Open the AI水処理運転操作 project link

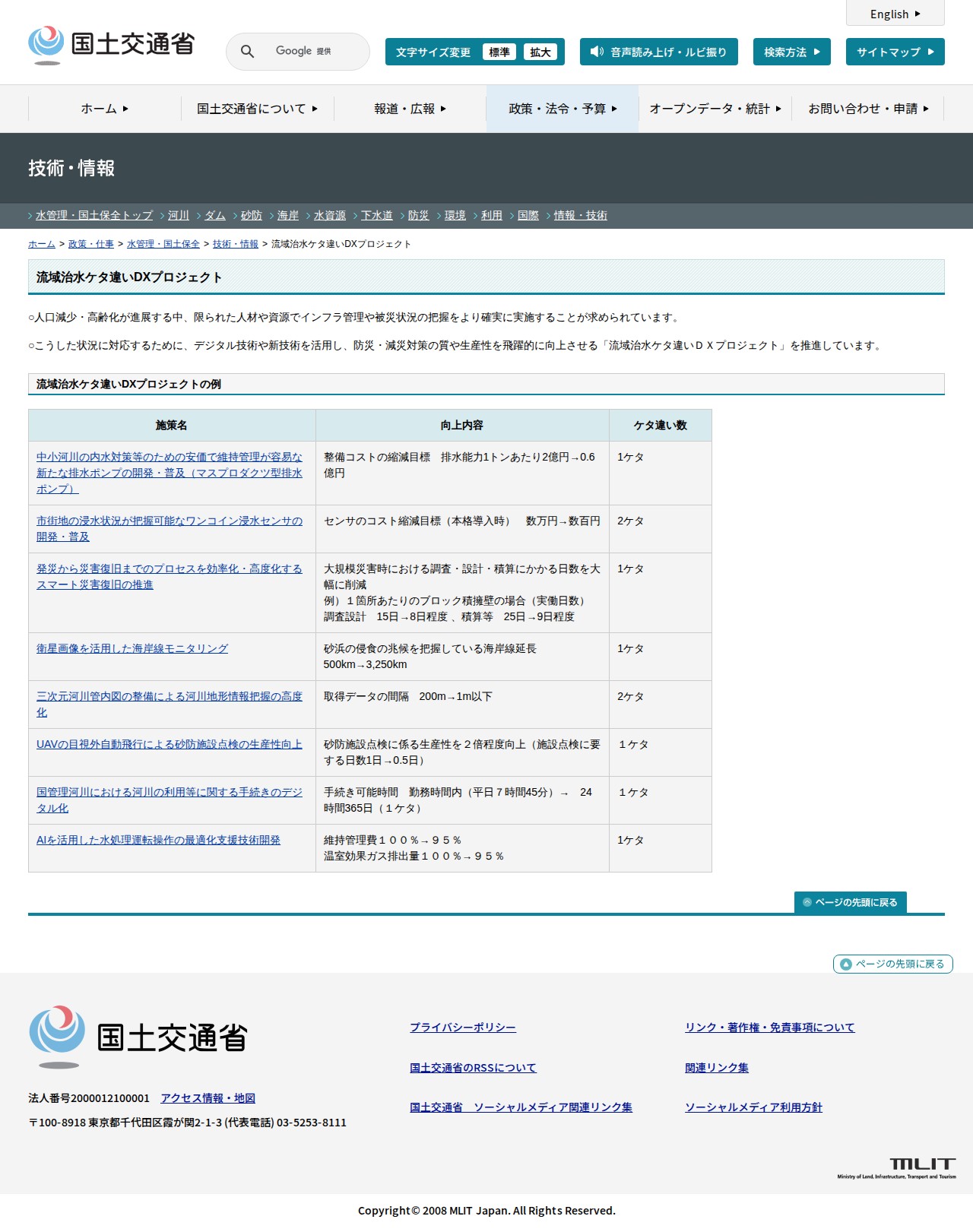158,841
